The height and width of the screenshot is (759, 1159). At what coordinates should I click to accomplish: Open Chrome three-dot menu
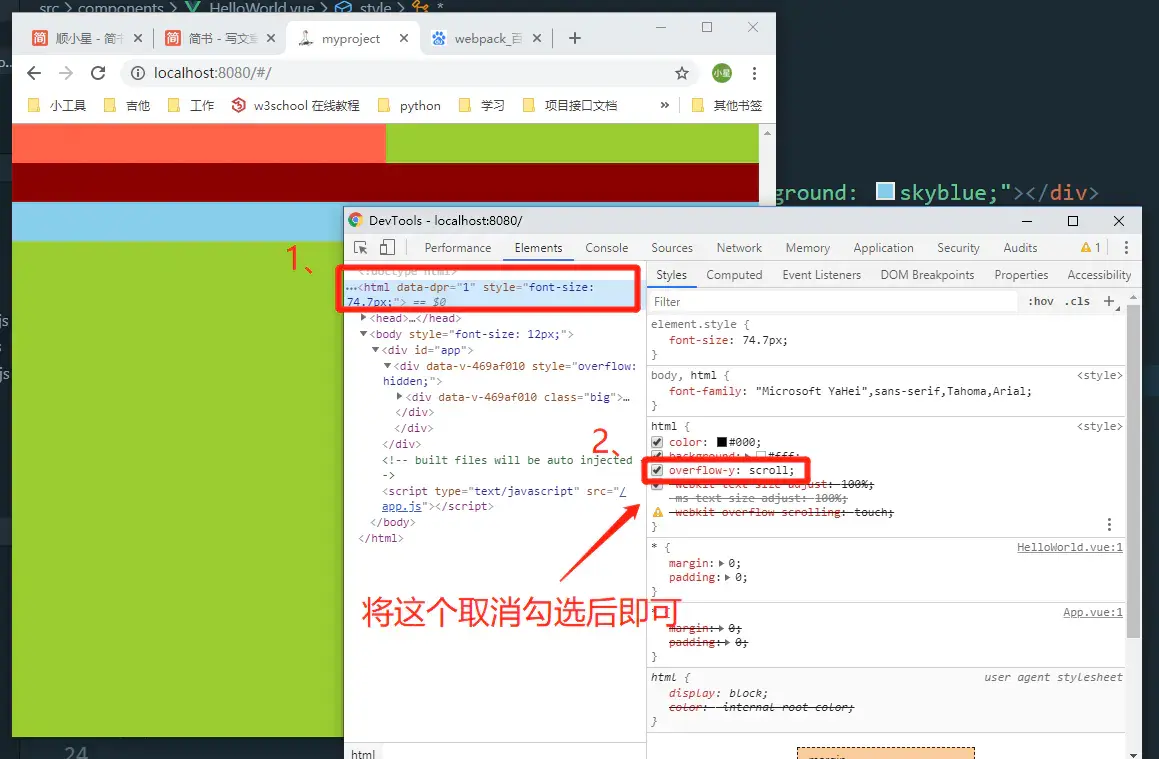pyautogui.click(x=754, y=72)
